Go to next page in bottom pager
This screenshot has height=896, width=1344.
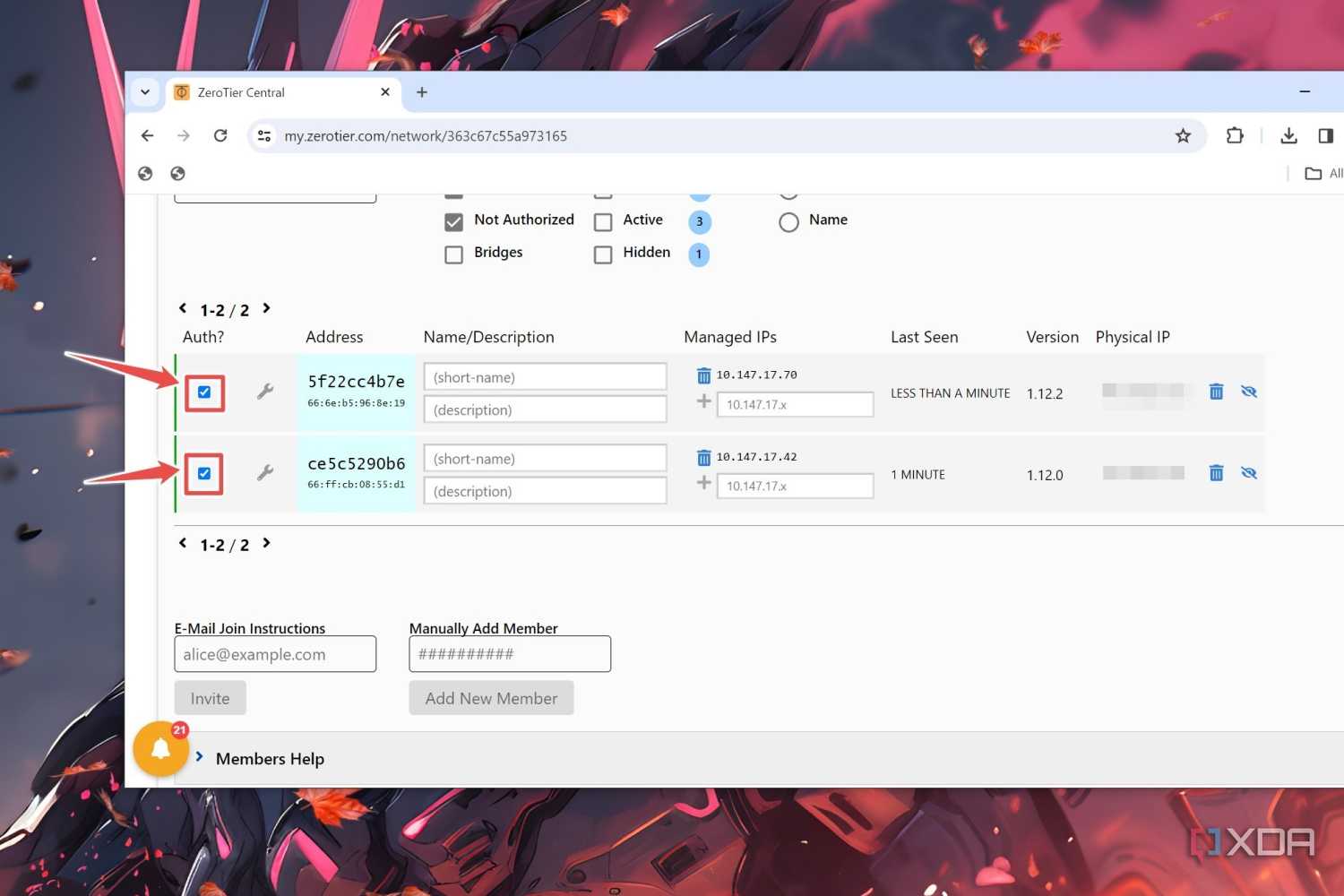(x=266, y=543)
